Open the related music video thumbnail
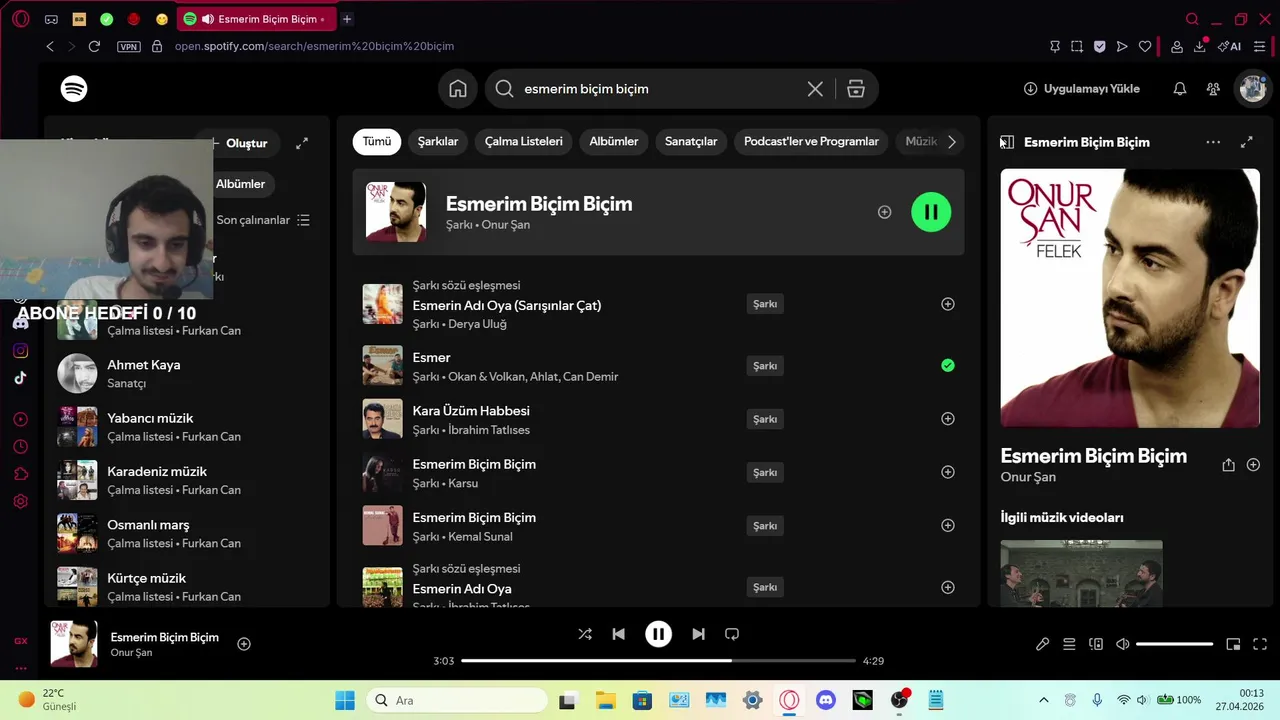 pyautogui.click(x=1081, y=573)
